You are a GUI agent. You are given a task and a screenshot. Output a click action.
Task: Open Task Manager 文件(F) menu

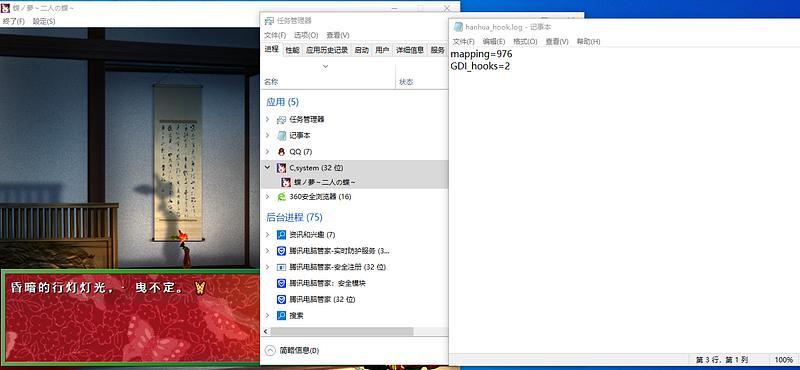click(275, 35)
